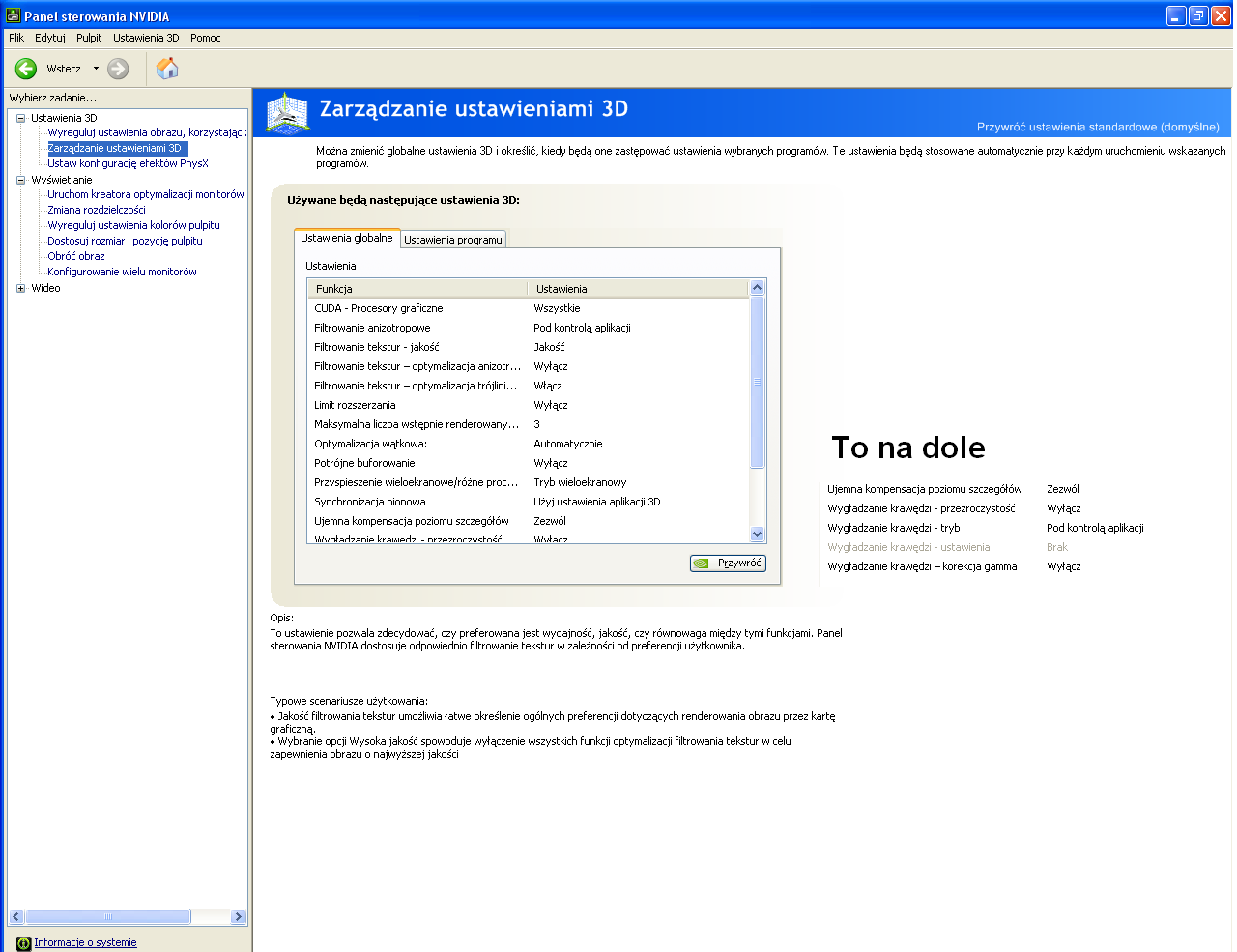The width and height of the screenshot is (1237, 952).
Task: Switch to the Ustawienia globalne tab
Action: (x=347, y=238)
